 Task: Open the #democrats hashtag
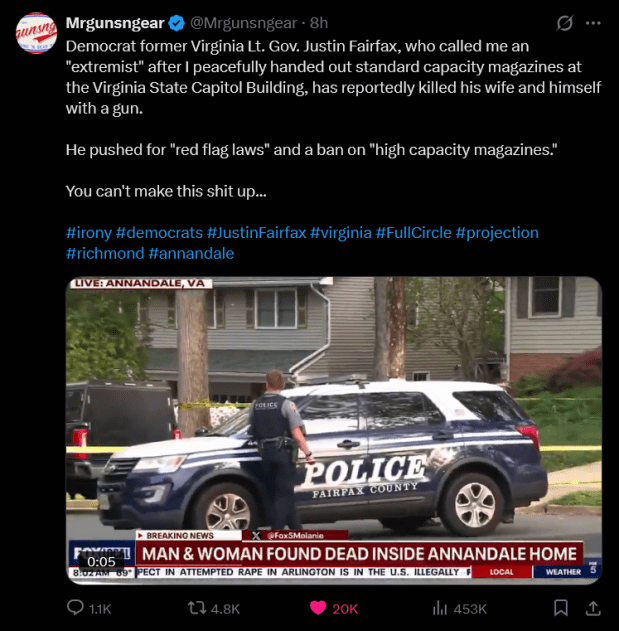coord(159,233)
